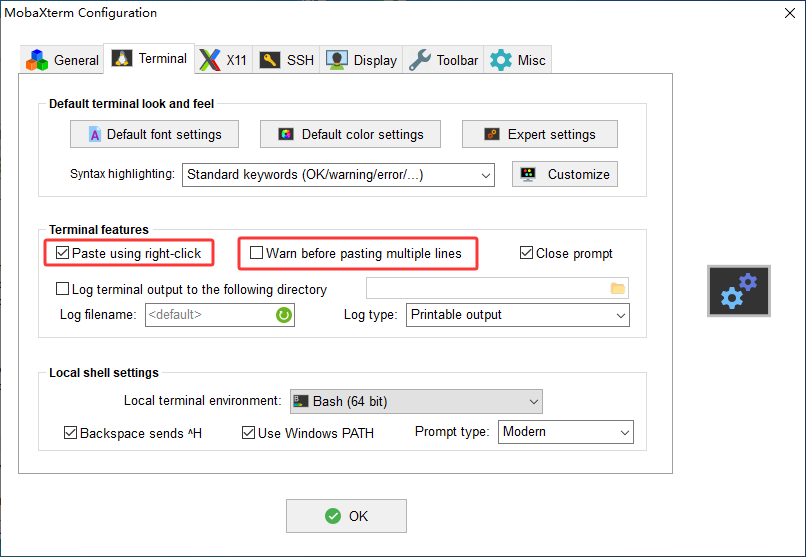Switch to the X11 tab
This screenshot has height=557, width=806.
pos(224,60)
